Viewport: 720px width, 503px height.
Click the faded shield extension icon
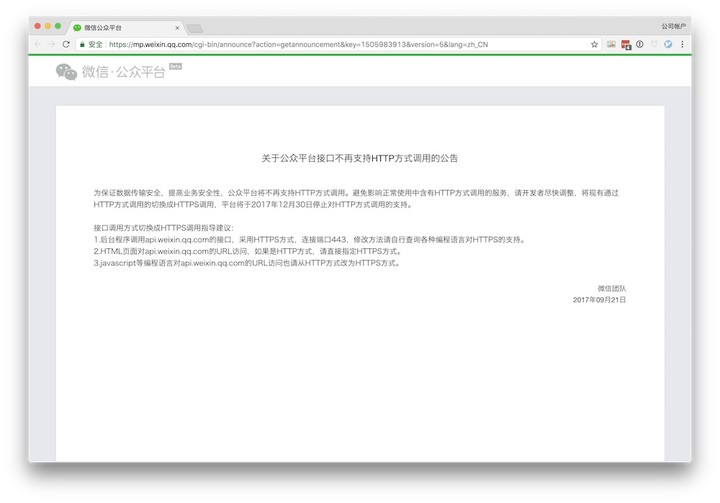coord(654,44)
